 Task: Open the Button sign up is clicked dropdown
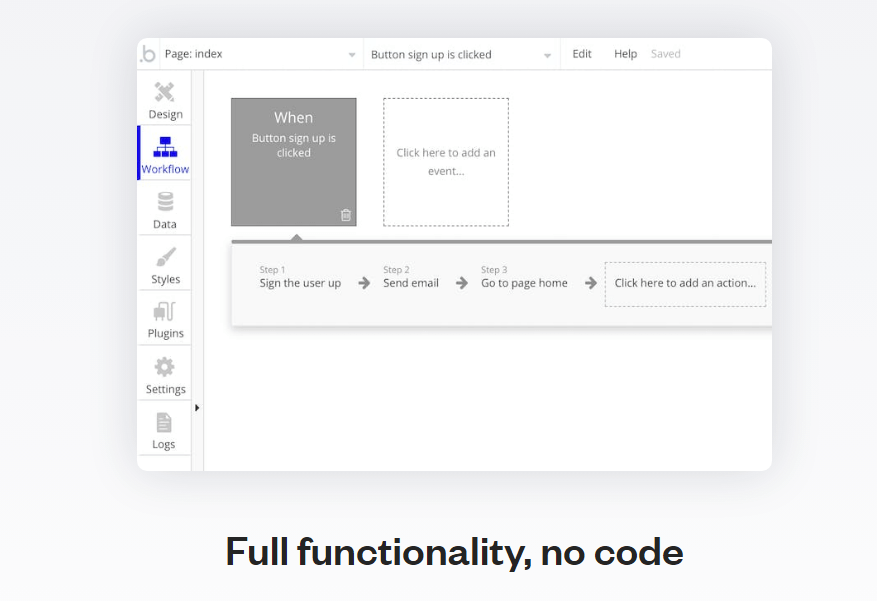point(461,54)
